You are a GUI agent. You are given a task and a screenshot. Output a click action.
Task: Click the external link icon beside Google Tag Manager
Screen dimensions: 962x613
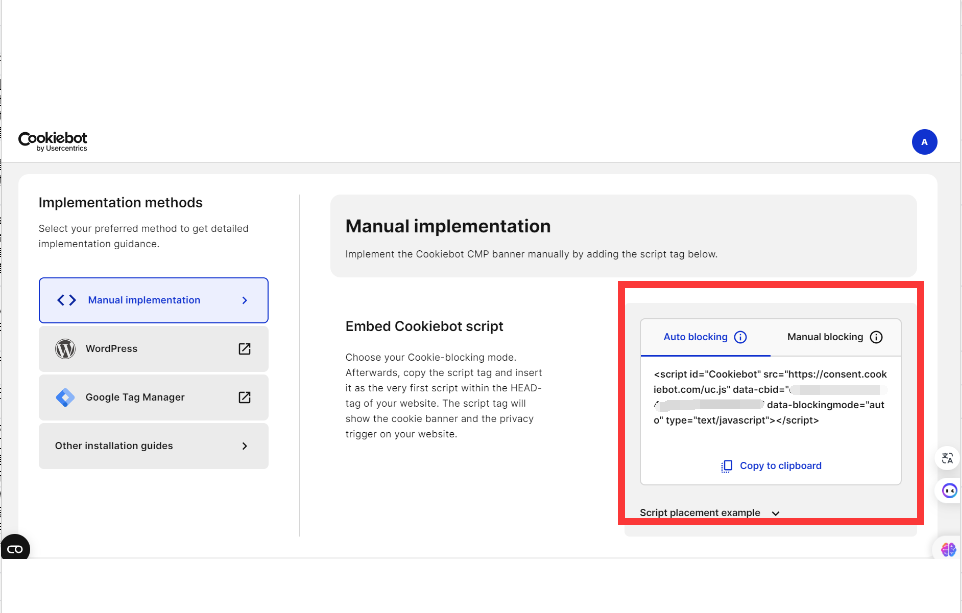[x=244, y=397]
